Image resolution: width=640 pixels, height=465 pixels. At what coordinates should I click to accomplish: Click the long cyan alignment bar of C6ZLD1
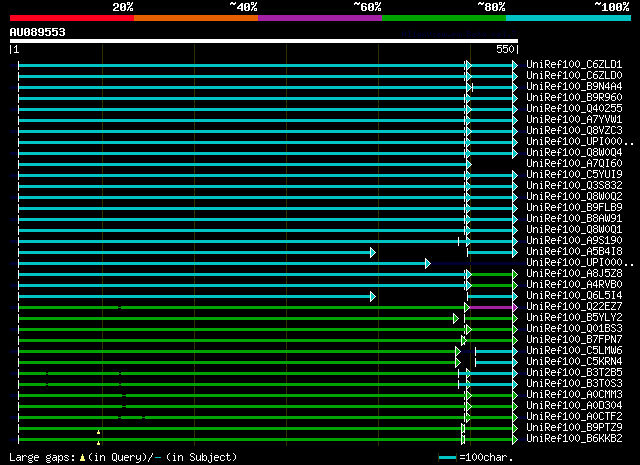[242, 65]
